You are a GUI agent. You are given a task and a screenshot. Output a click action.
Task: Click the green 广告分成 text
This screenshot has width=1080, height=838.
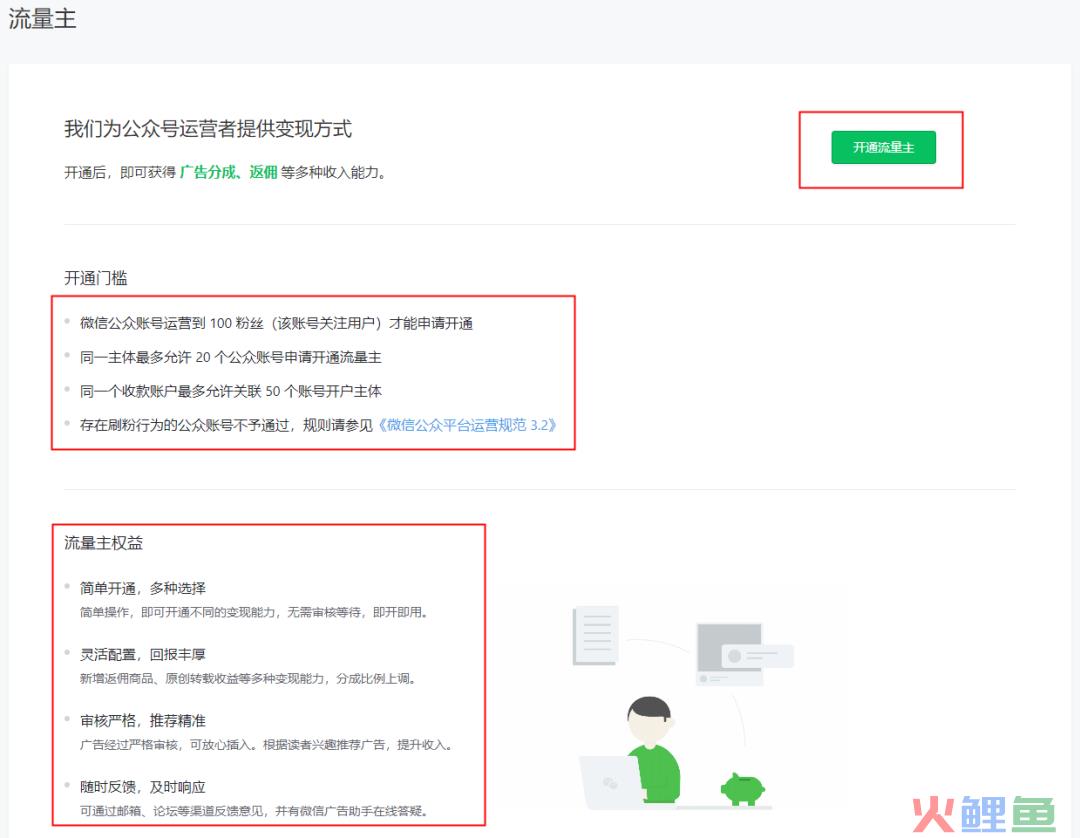click(x=207, y=172)
